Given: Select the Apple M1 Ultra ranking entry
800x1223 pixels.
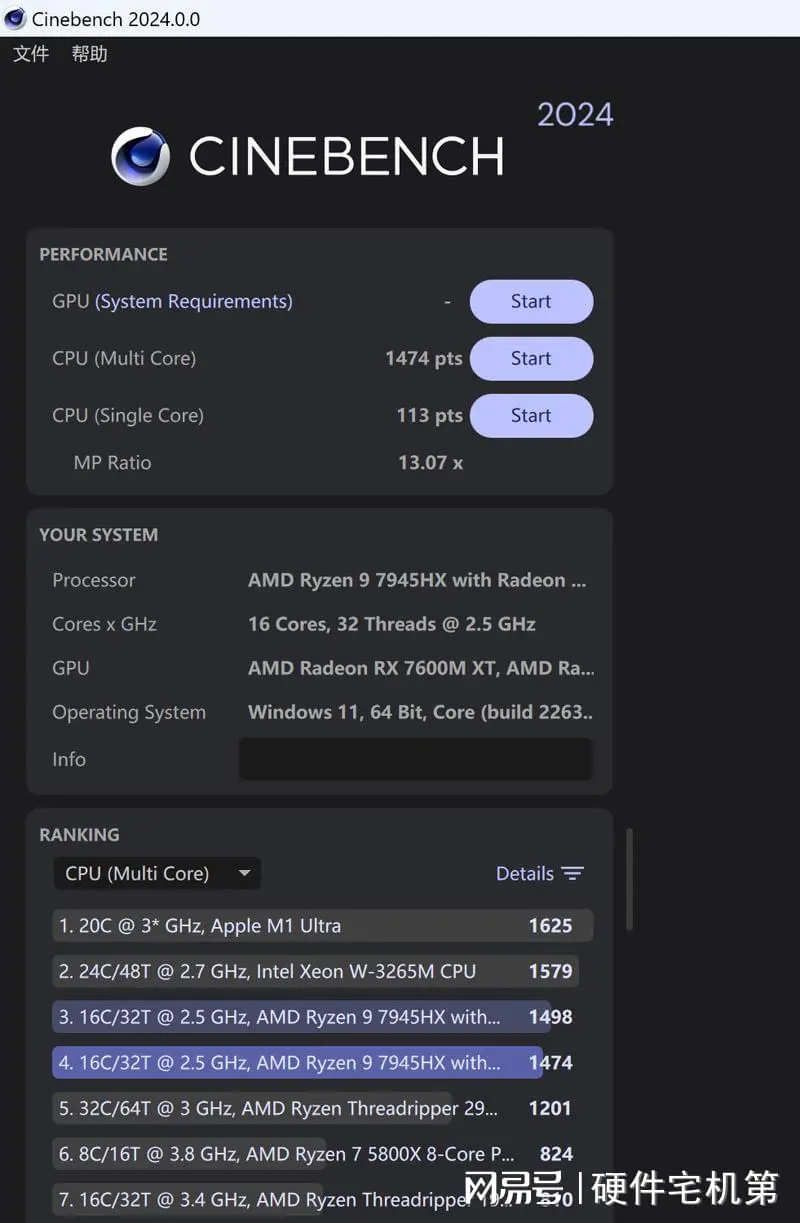Looking at the screenshot, I should 322,926.
